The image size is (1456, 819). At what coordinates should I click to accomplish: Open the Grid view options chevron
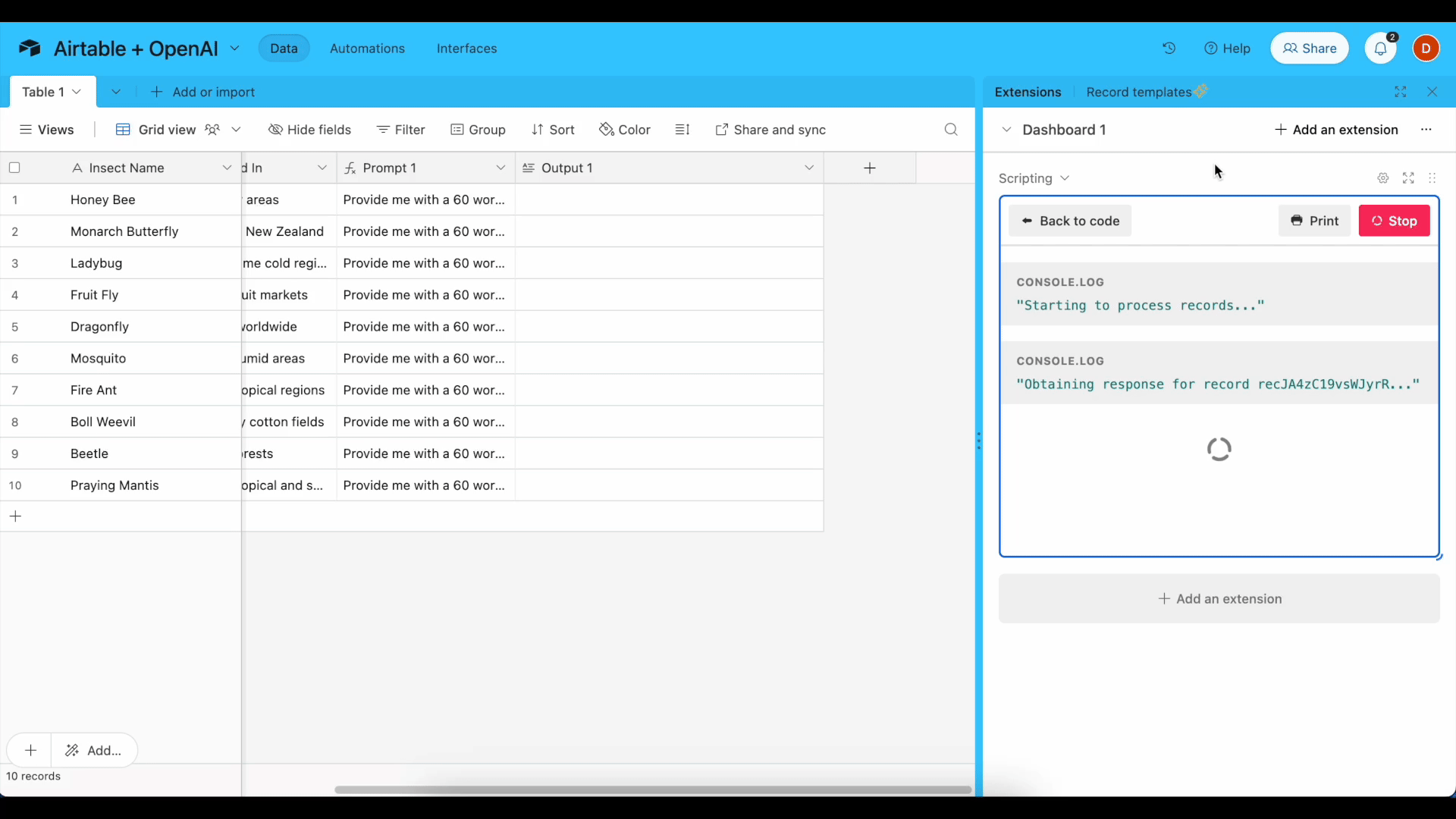coord(237,130)
